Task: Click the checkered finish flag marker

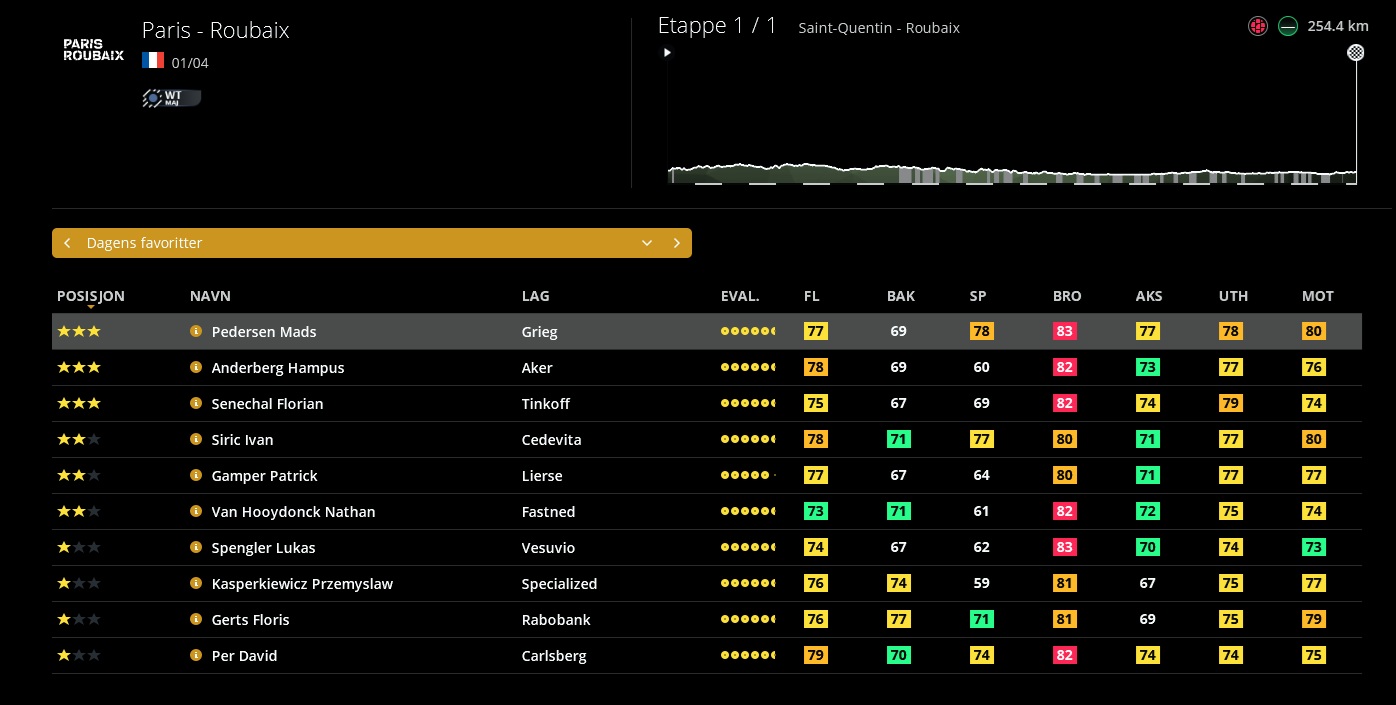Action: (x=1355, y=52)
